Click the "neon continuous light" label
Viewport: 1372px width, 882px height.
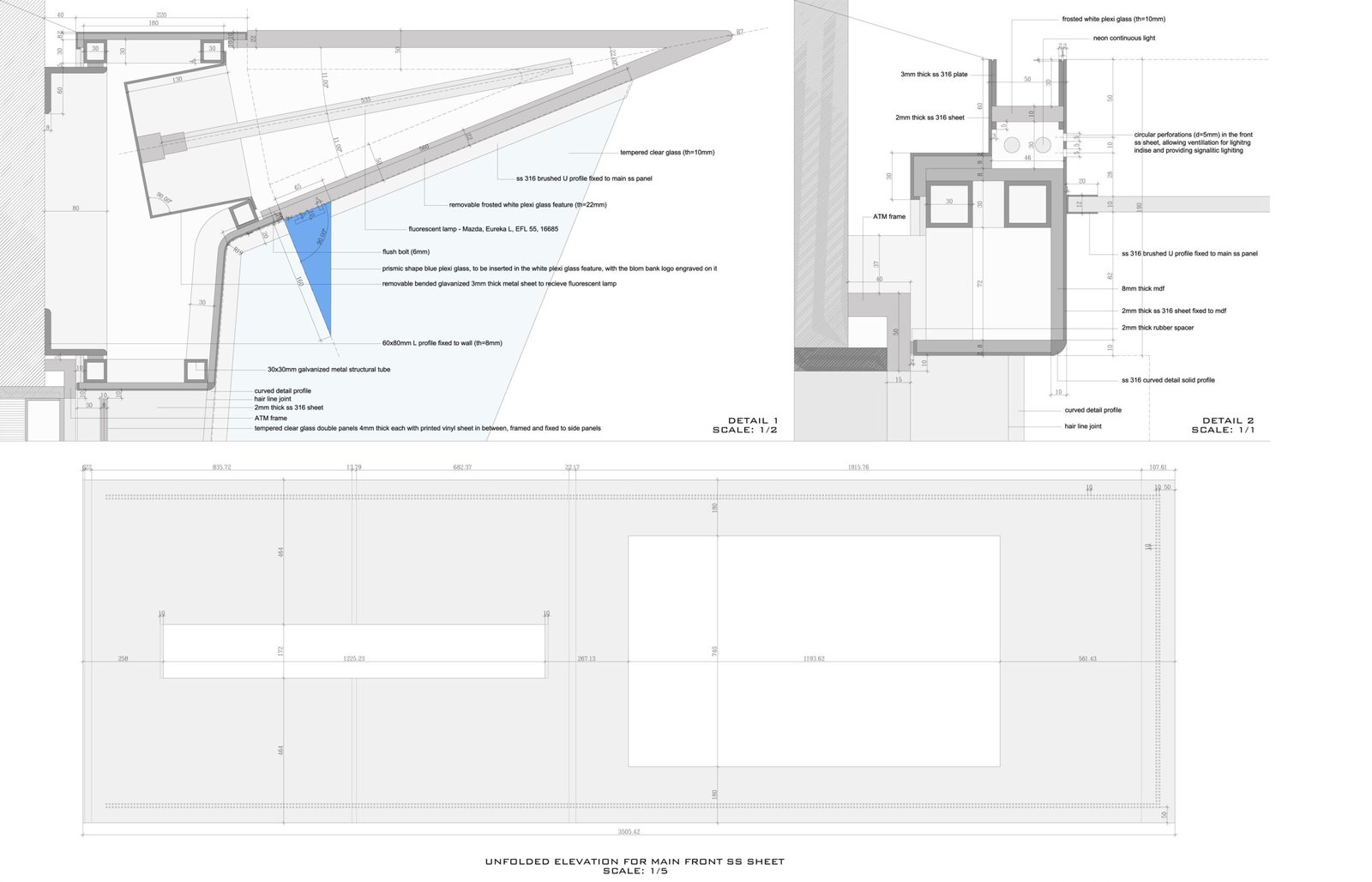(1123, 39)
